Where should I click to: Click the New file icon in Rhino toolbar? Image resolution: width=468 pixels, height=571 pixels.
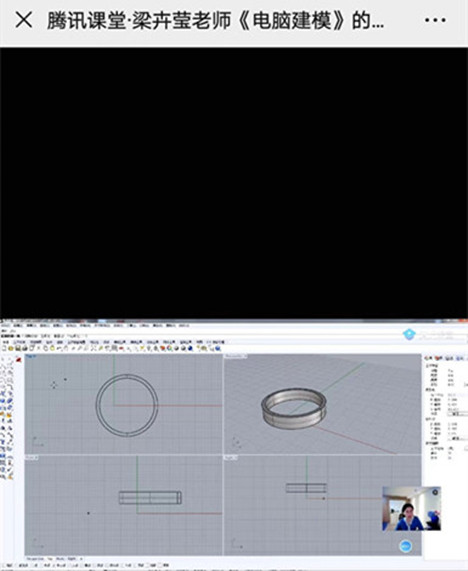point(4,348)
